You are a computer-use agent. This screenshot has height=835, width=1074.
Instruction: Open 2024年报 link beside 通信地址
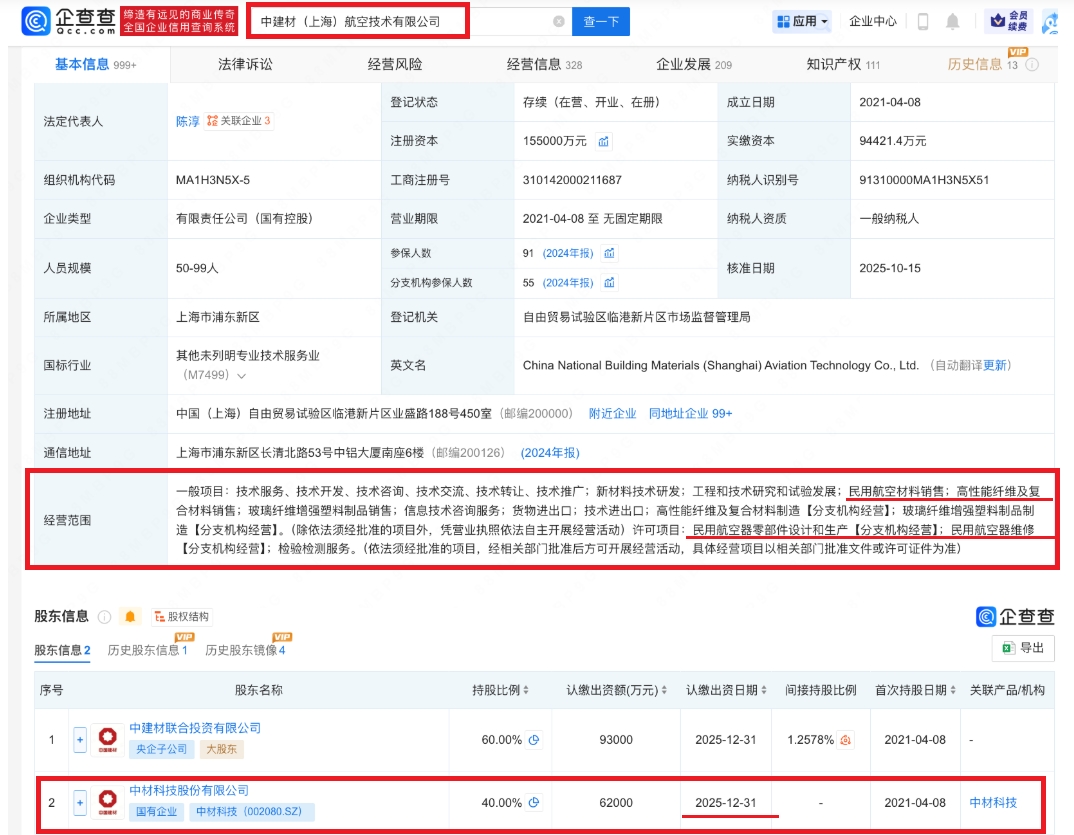(x=550, y=453)
